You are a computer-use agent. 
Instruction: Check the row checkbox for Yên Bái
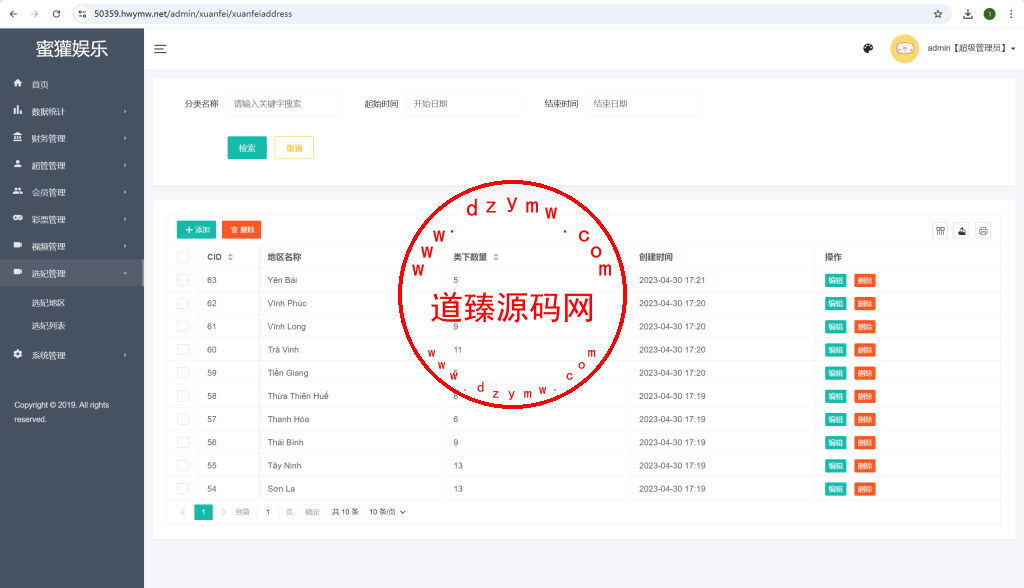point(183,280)
